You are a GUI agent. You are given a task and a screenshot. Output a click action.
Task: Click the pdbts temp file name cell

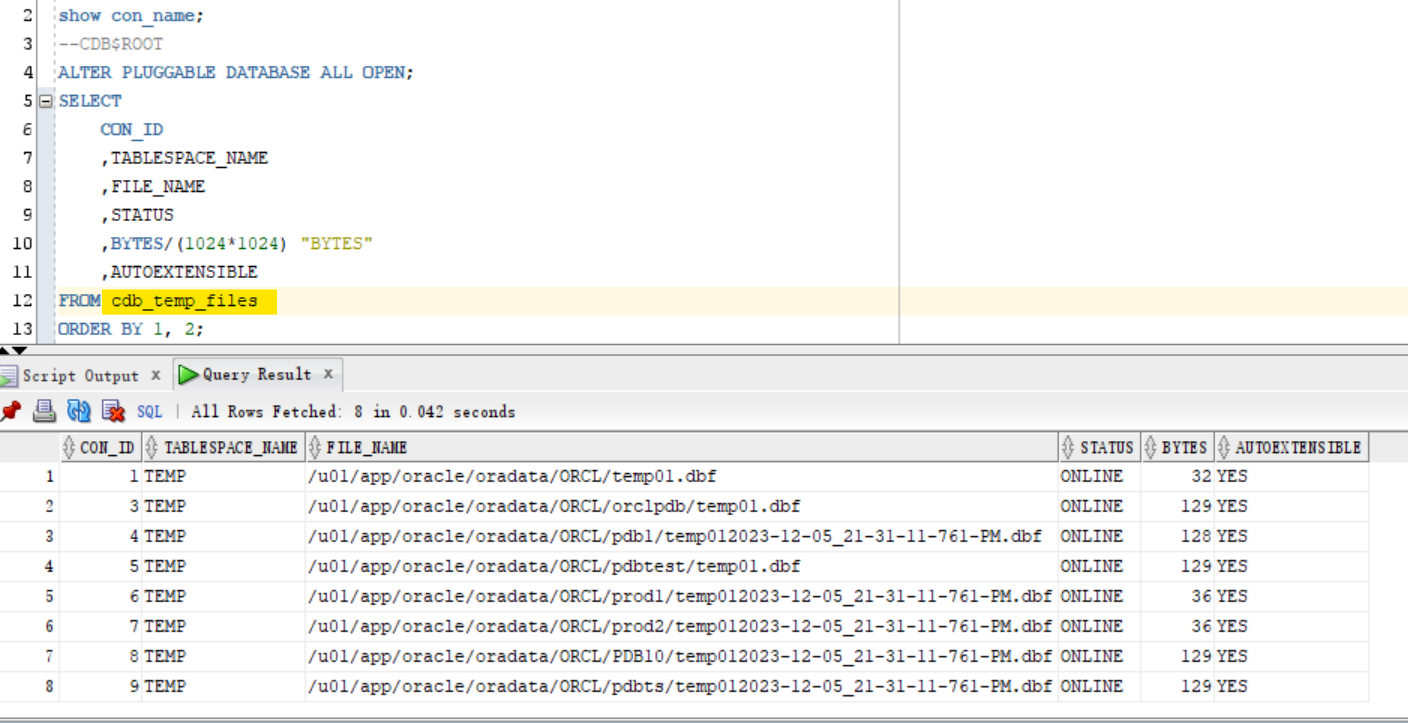[x=681, y=686]
